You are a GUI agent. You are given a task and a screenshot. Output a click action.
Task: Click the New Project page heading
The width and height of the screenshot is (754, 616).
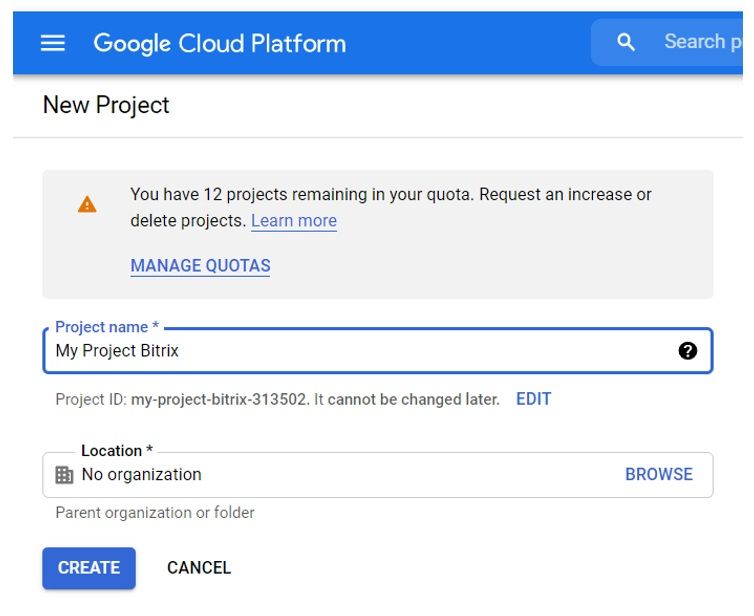(106, 105)
